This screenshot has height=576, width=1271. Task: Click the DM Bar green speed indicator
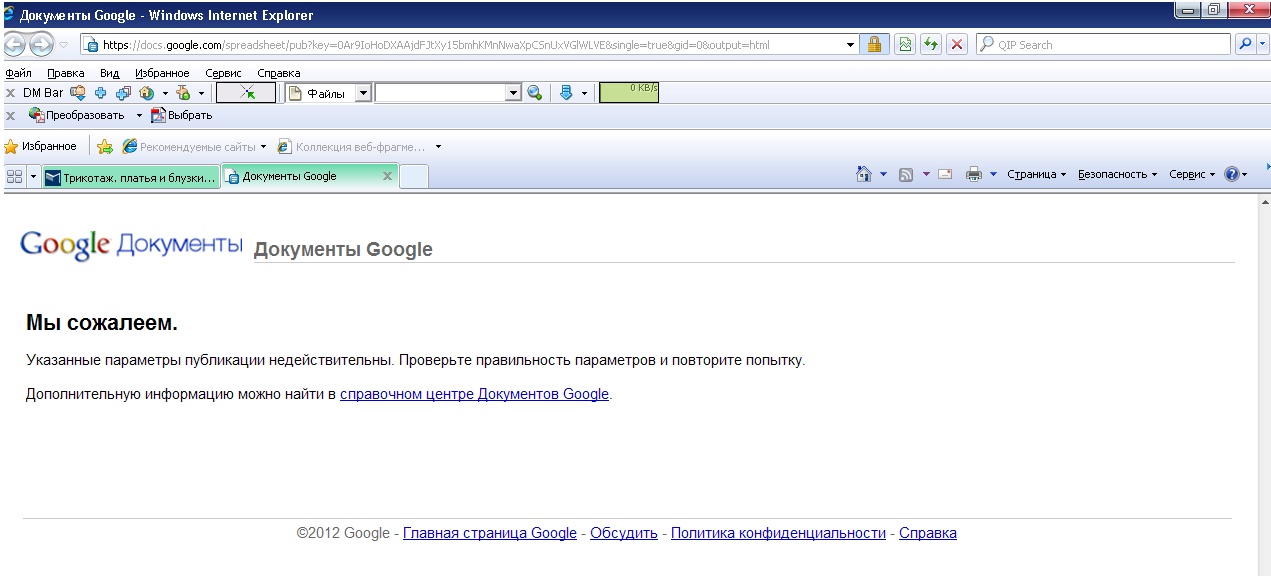pos(629,93)
